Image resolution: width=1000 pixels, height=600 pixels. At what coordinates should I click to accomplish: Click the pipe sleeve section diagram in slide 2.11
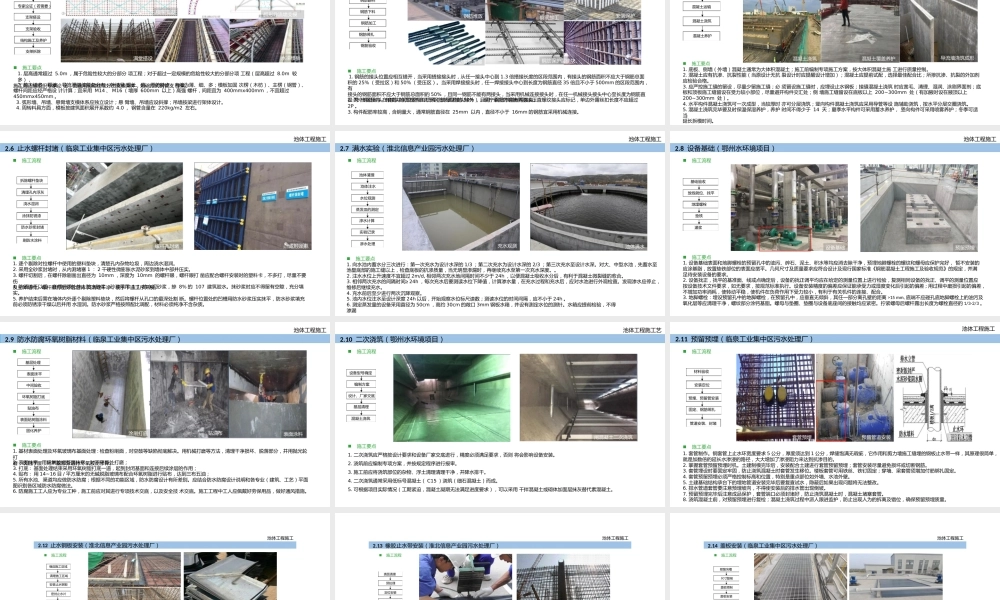tap(935, 399)
